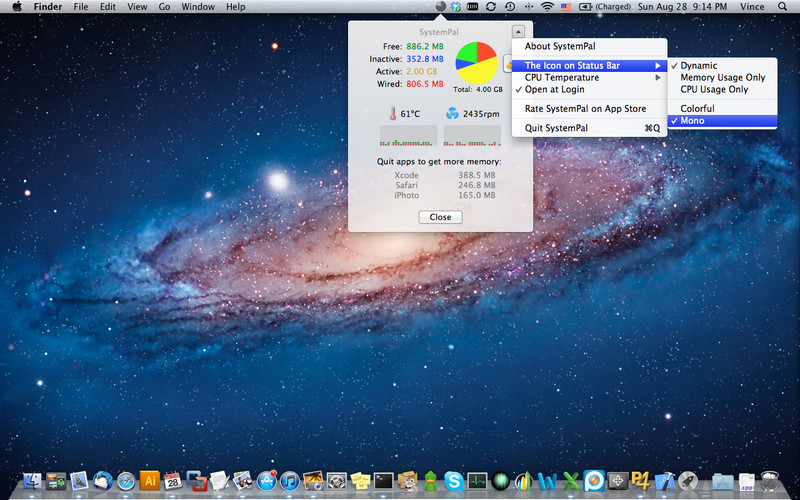Open Activity Monitor in Dock
Image resolution: width=800 pixels, height=500 pixels.
point(477,481)
